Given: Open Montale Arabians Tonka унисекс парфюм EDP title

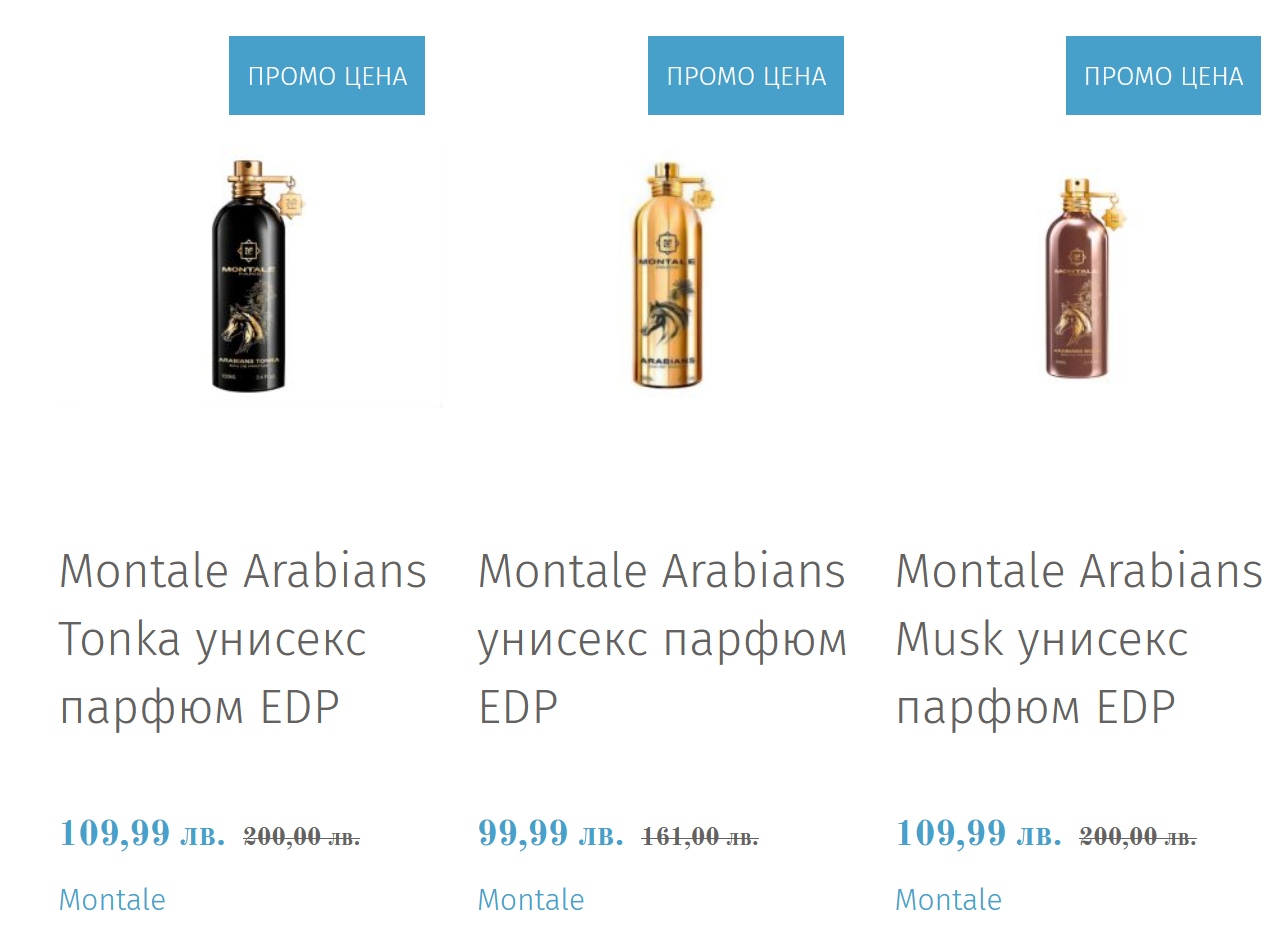Looking at the screenshot, I should coord(243,639).
